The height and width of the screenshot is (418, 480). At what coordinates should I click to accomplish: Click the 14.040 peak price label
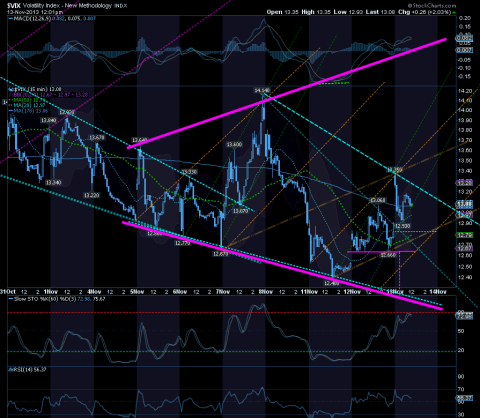coord(262,91)
